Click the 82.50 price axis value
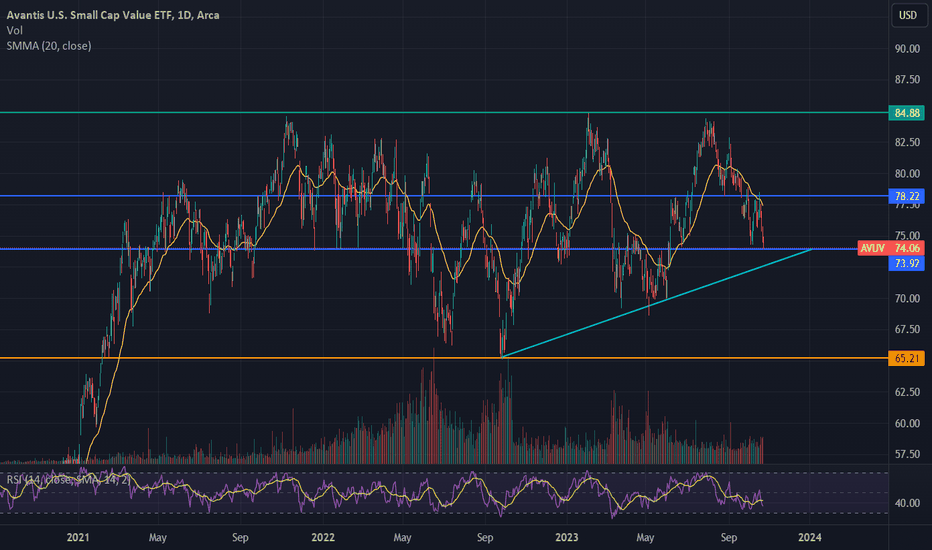 [907, 143]
